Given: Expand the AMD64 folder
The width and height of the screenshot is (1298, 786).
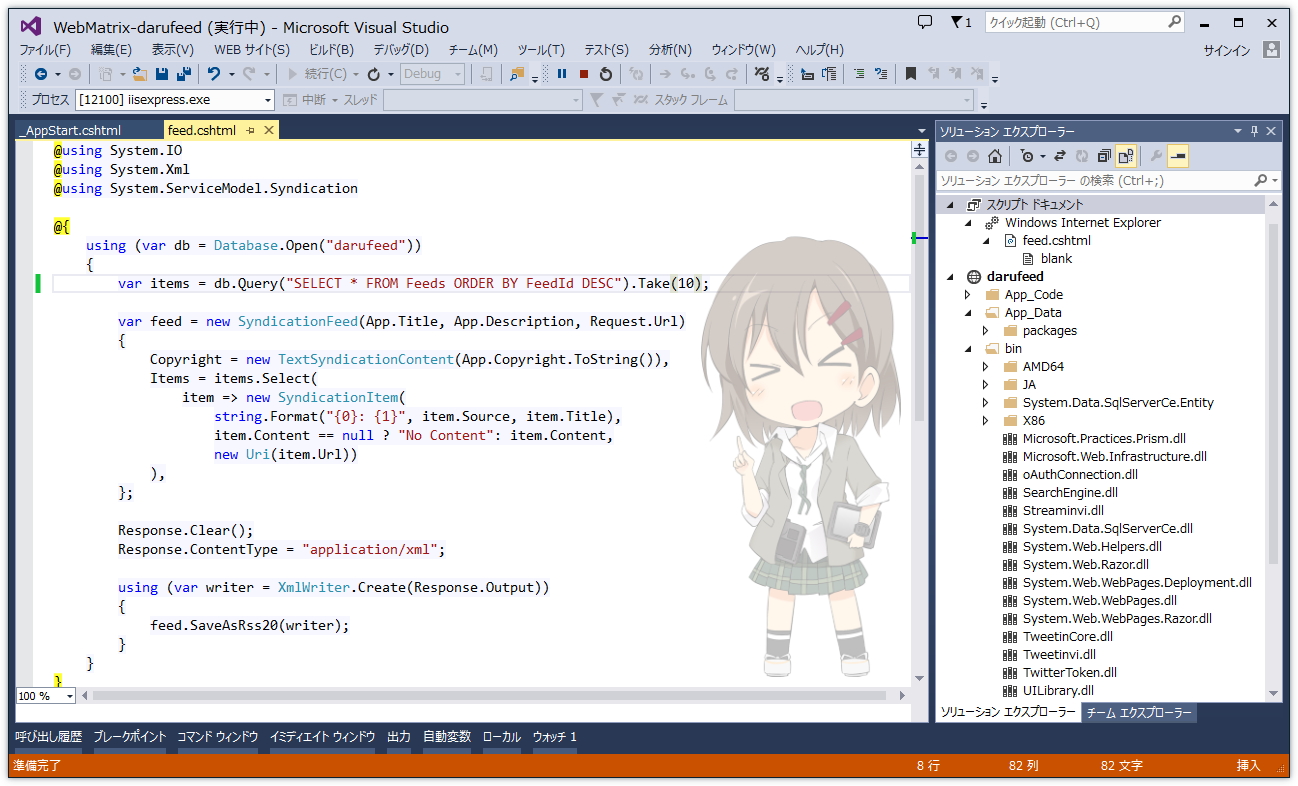Looking at the screenshot, I should pyautogui.click(x=986, y=367).
